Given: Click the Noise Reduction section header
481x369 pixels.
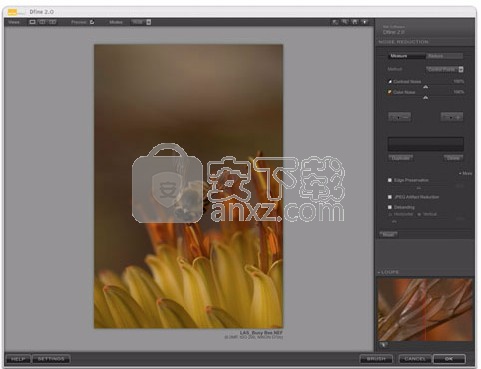Looking at the screenshot, I should pos(403,42).
